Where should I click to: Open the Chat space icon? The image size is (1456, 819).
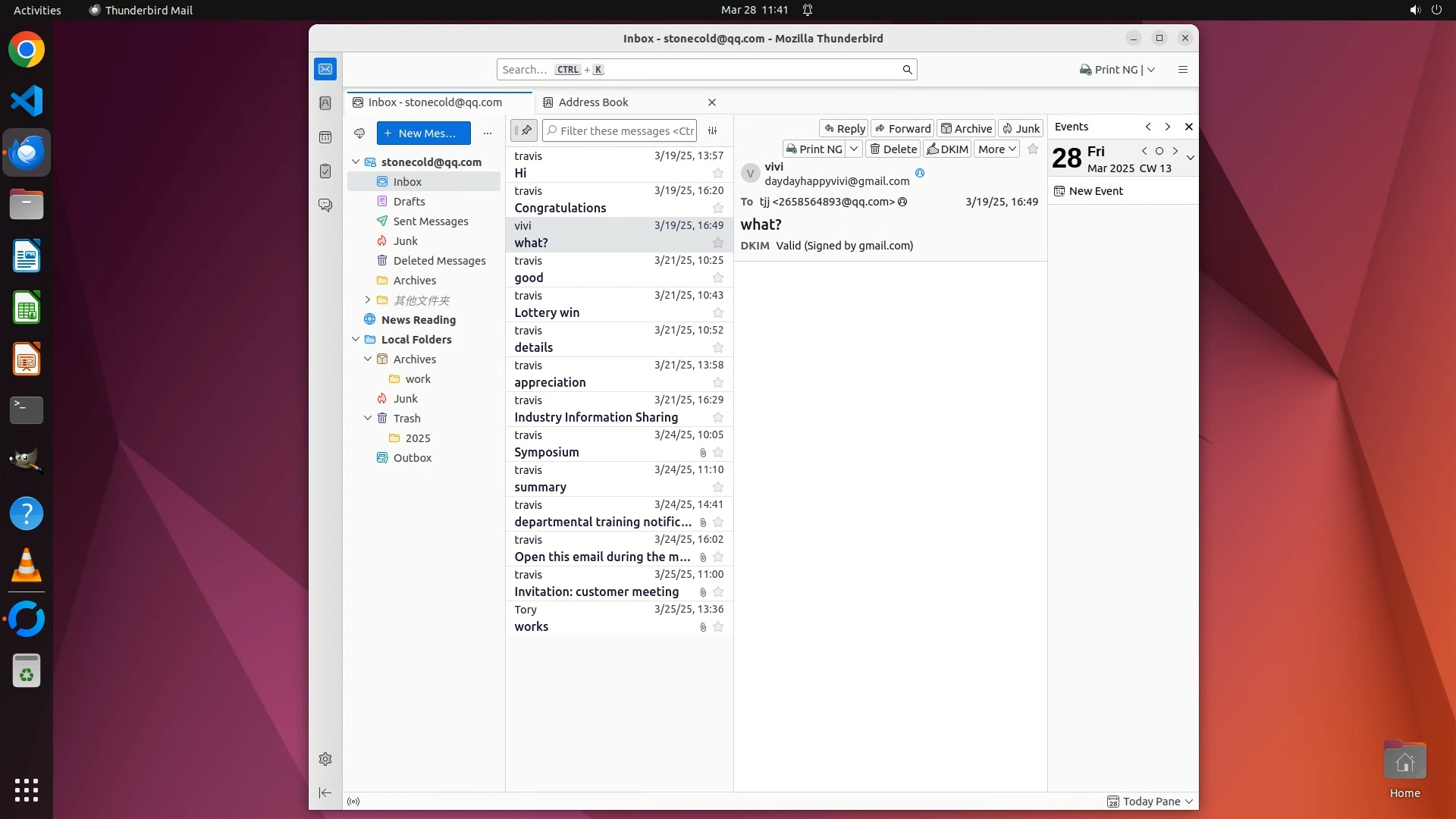[x=325, y=206]
